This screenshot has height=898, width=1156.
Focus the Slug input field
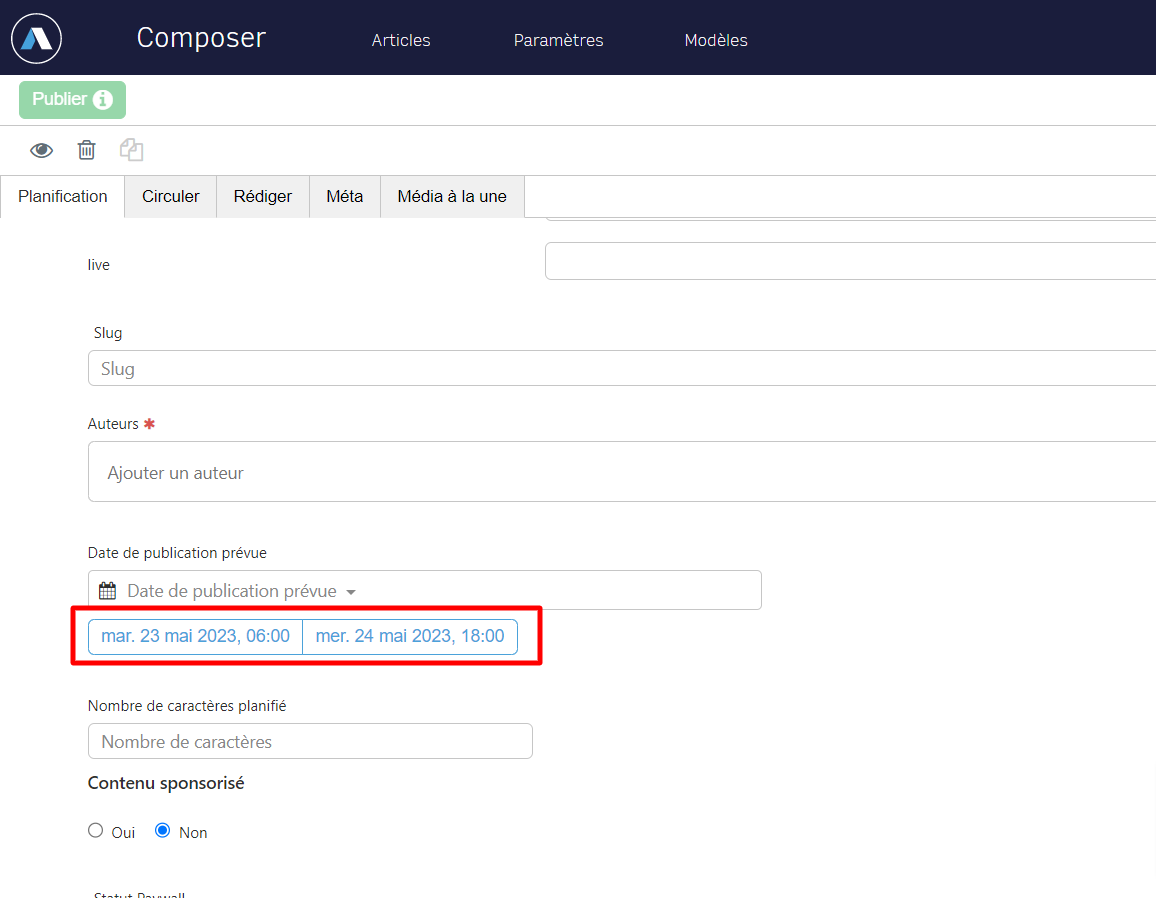(622, 368)
